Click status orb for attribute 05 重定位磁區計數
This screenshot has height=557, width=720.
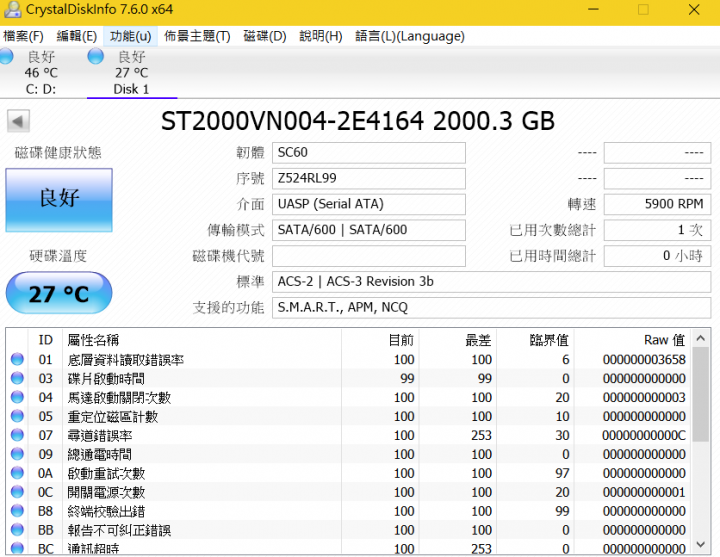point(17,416)
